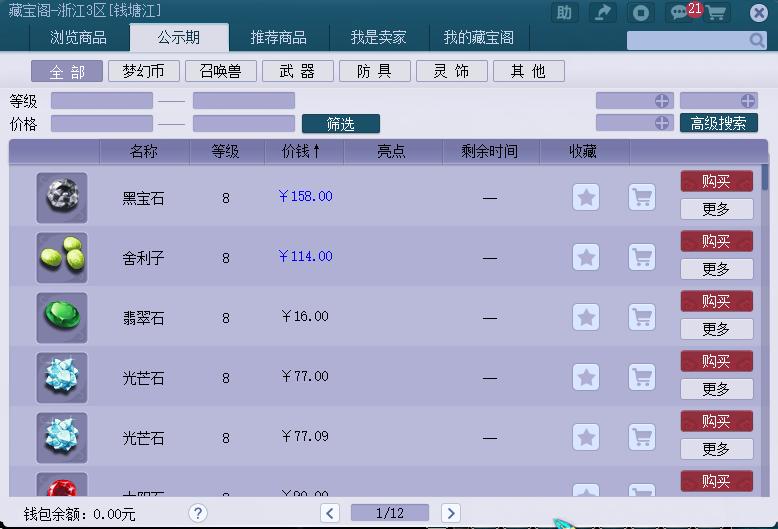The width and height of the screenshot is (778, 529).
Task: Click thumbnail of 光芒石 priced ¥77.00
Action: (62, 378)
